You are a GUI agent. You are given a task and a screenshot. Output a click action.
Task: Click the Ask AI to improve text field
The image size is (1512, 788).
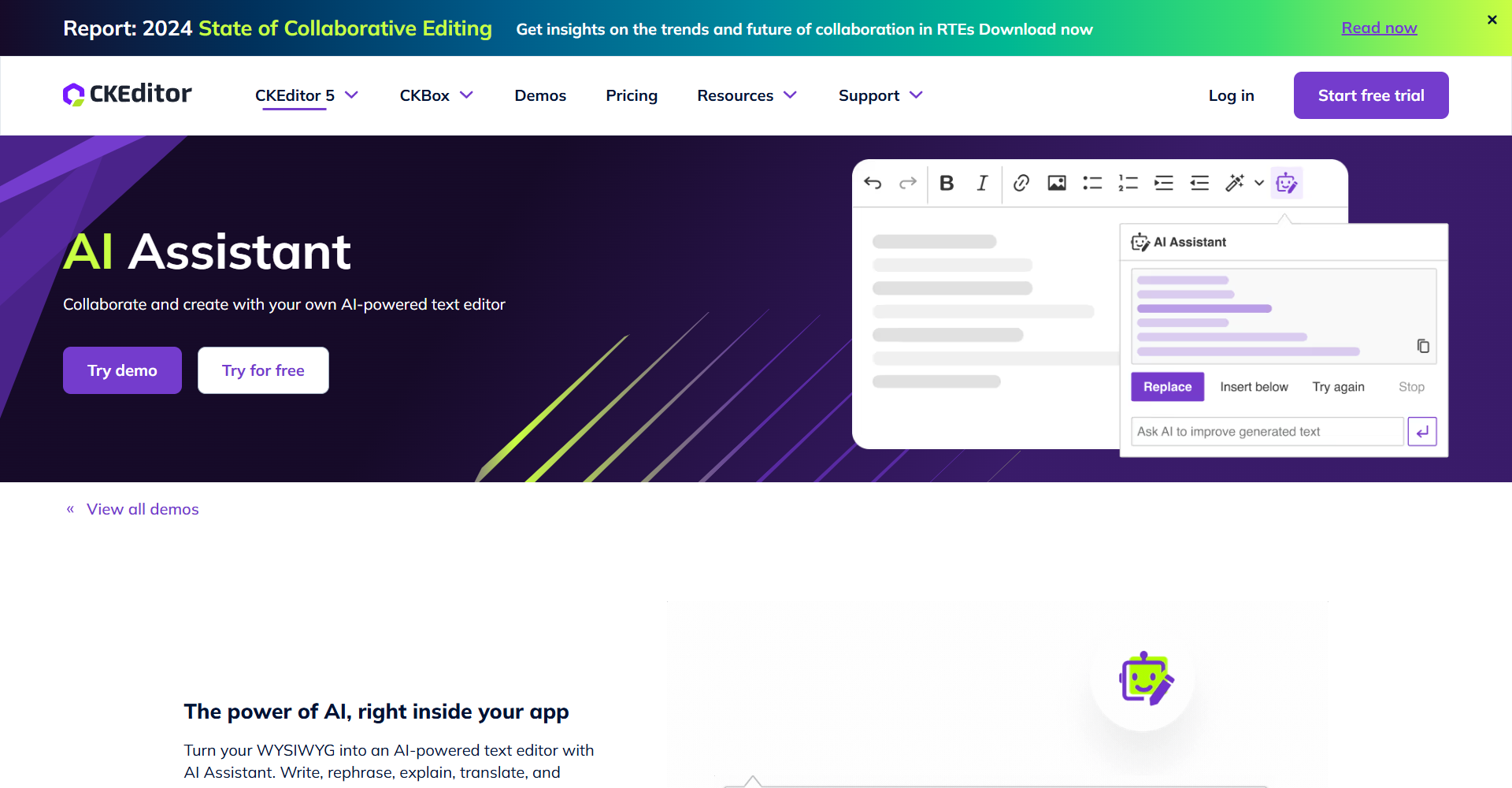[1267, 431]
